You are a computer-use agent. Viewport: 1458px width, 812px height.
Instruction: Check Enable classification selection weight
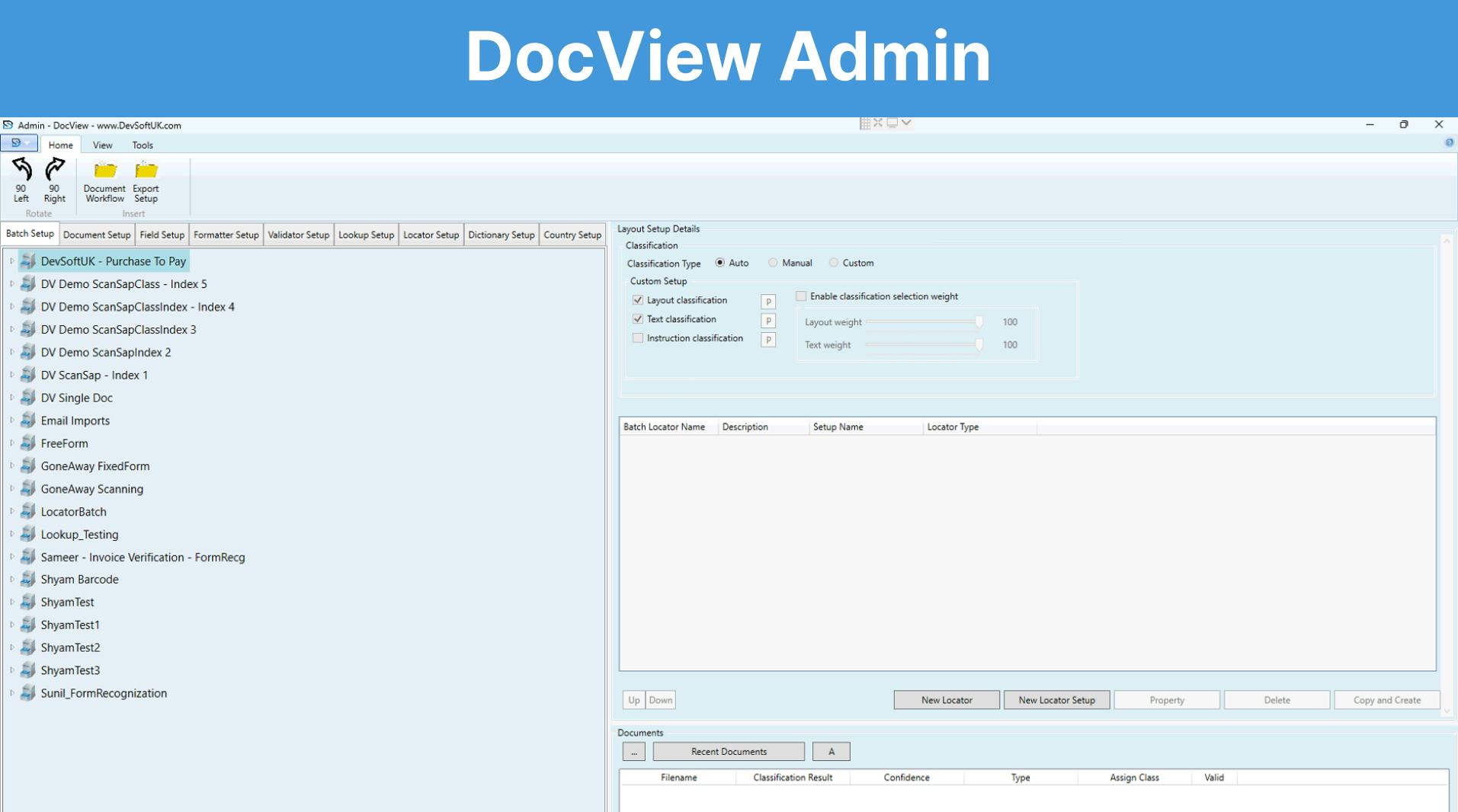tap(800, 296)
